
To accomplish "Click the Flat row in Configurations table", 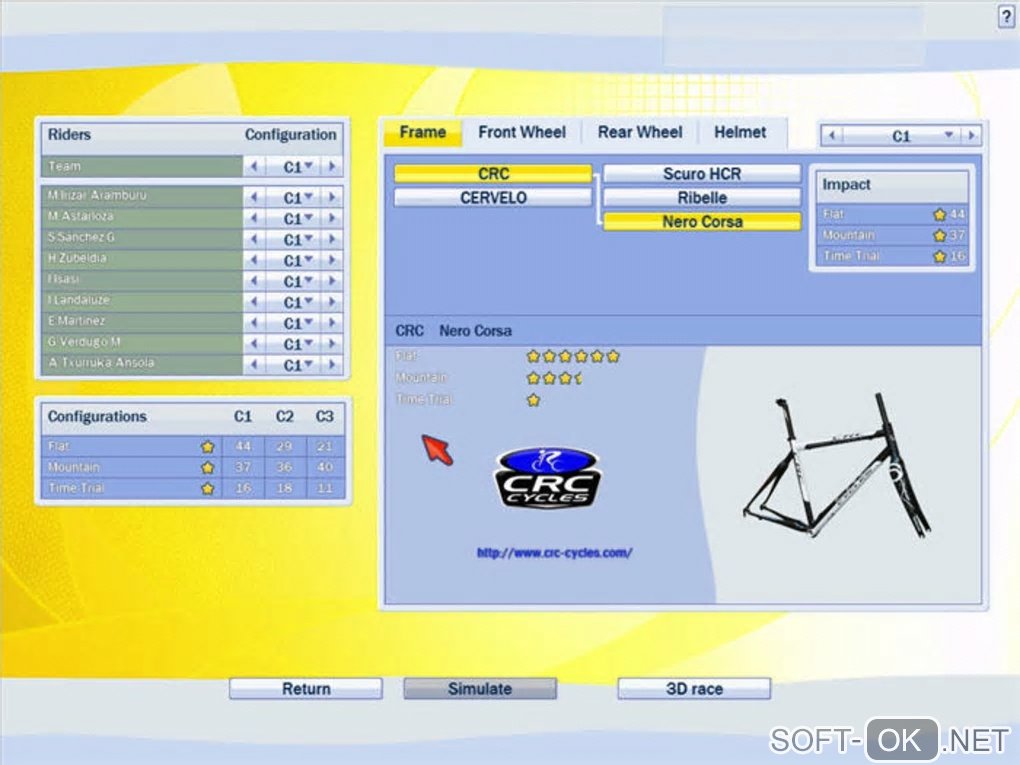I will coord(193,446).
